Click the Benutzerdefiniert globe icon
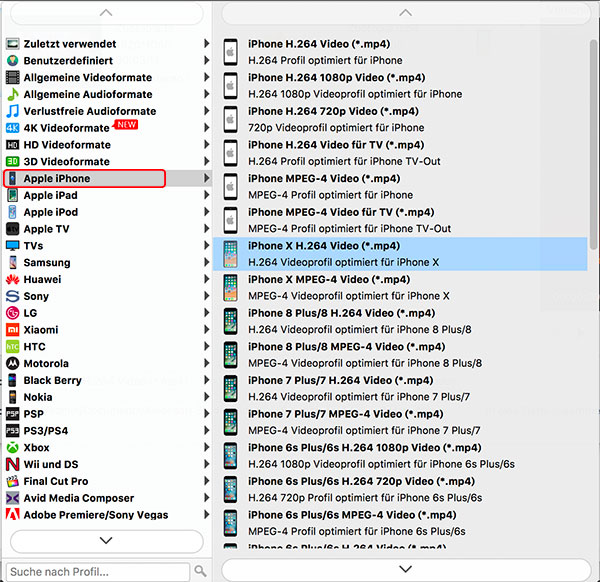Viewport: 600px width, 582px height. tap(13, 60)
